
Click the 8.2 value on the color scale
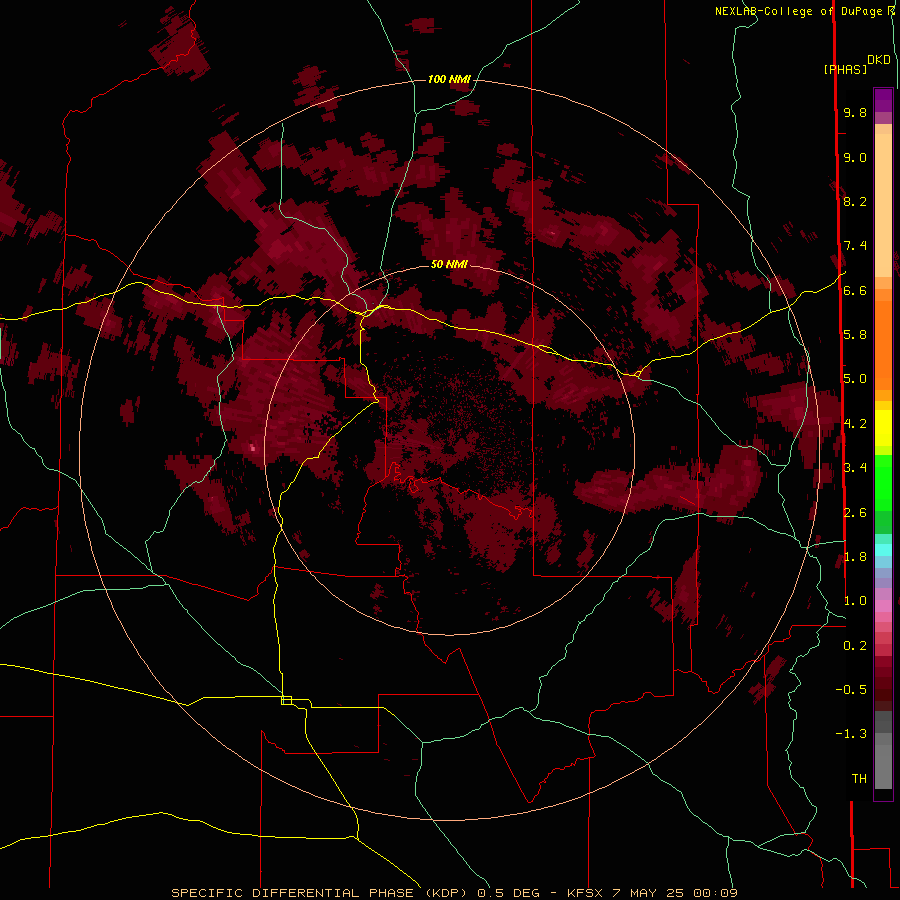click(x=855, y=201)
